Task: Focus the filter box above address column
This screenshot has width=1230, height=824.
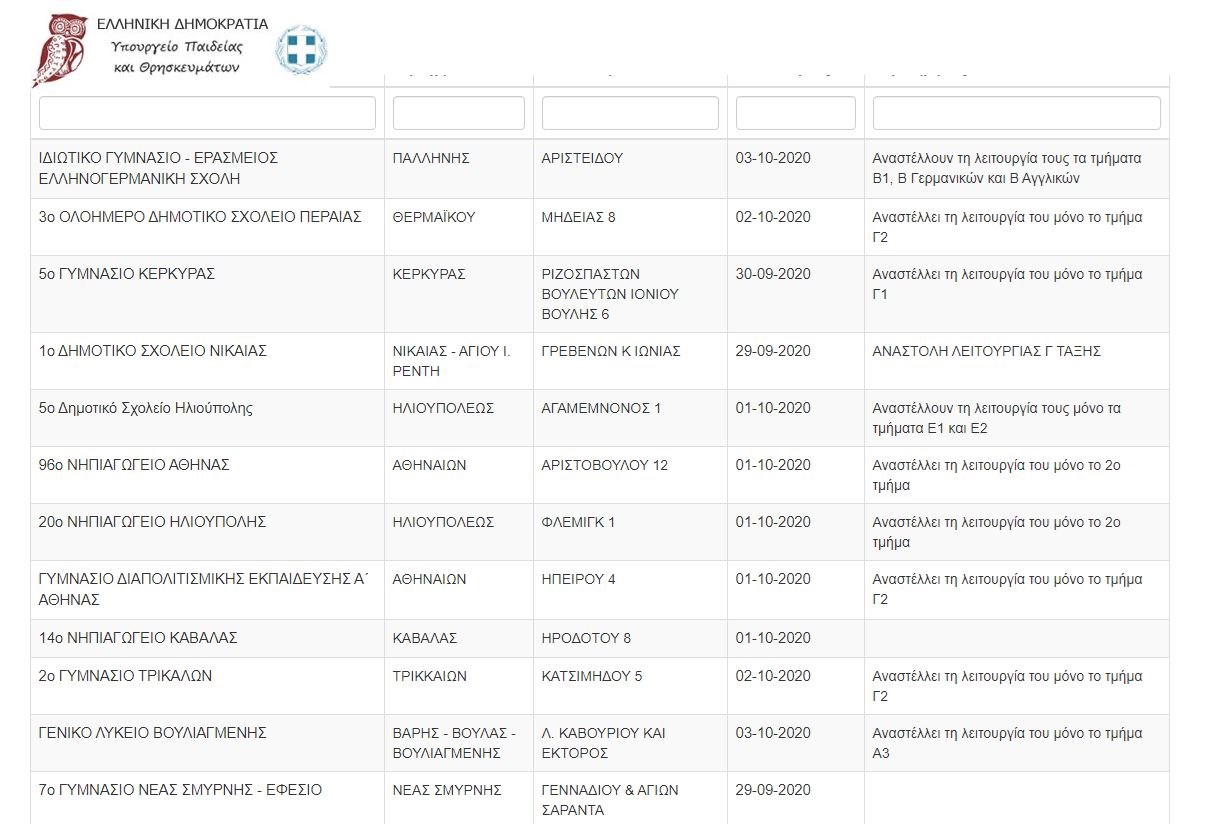Action: pos(630,113)
